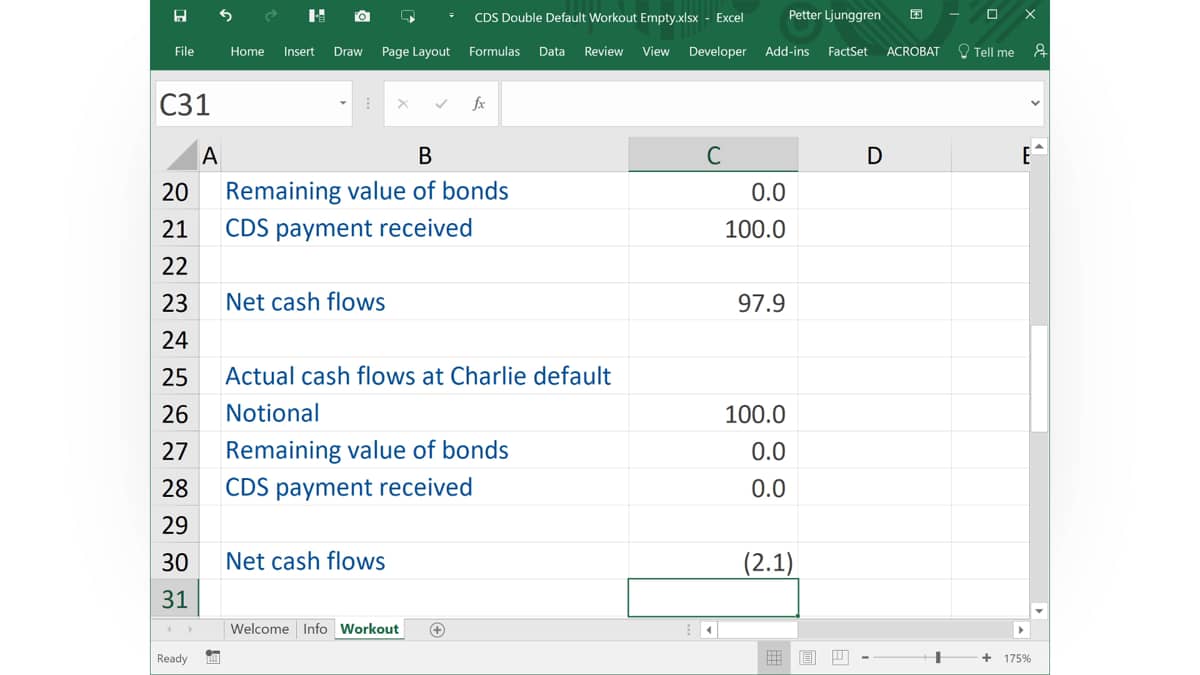Viewport: 1200px width, 675px height.
Task: Click the macro recording status icon
Action: point(213,658)
